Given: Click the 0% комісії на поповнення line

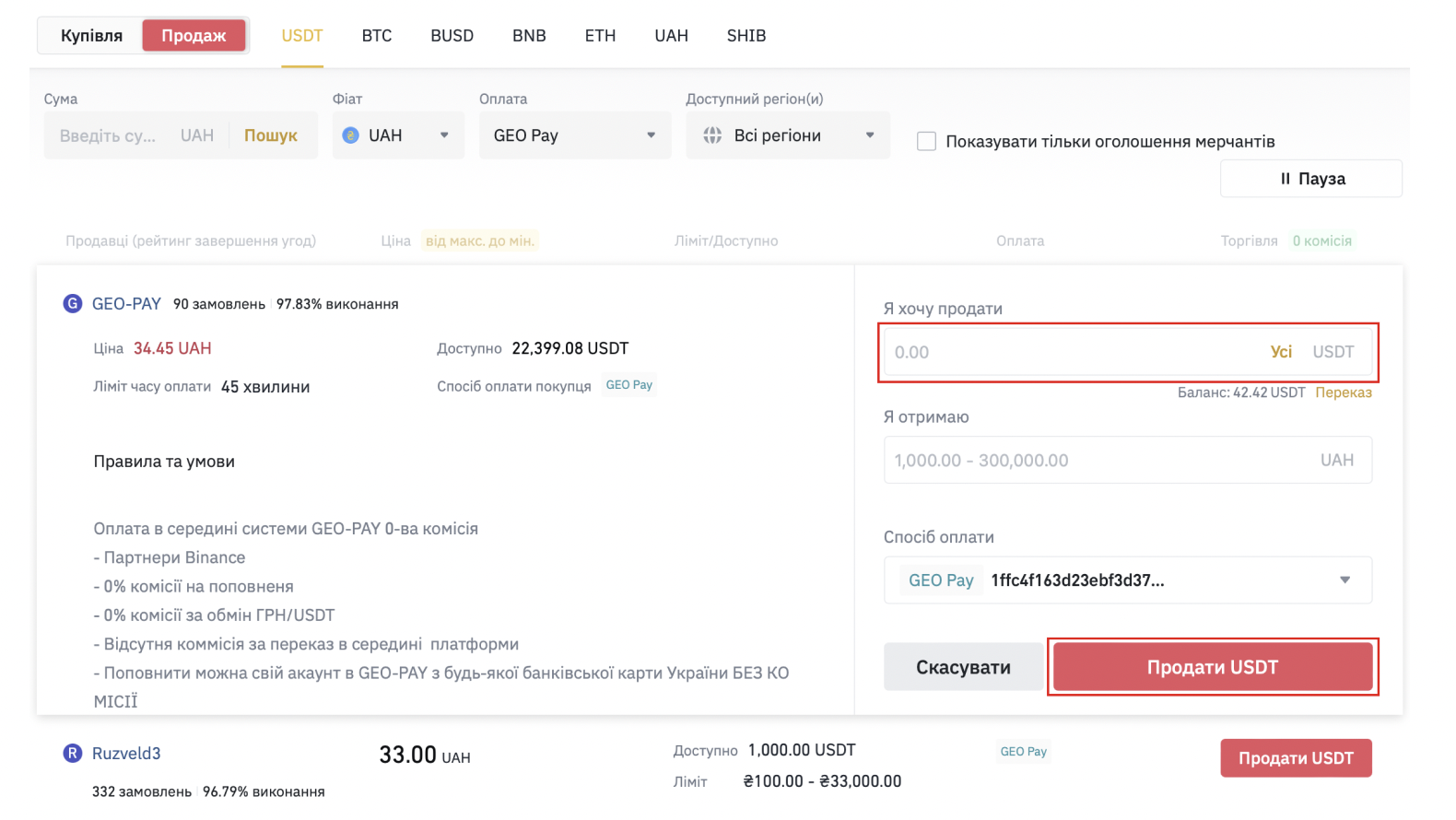Looking at the screenshot, I should 194,587.
